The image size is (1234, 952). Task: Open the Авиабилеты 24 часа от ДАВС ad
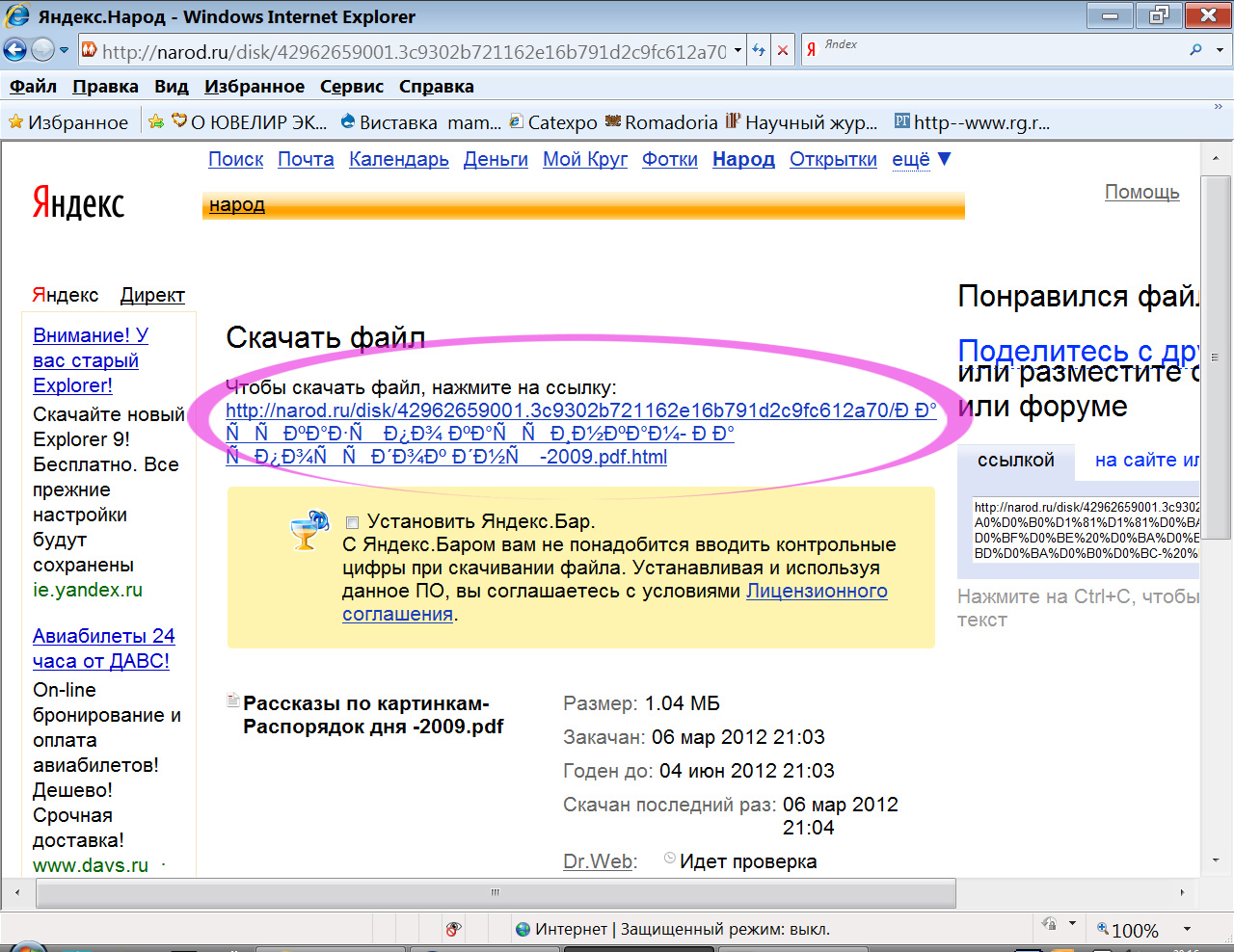(103, 648)
